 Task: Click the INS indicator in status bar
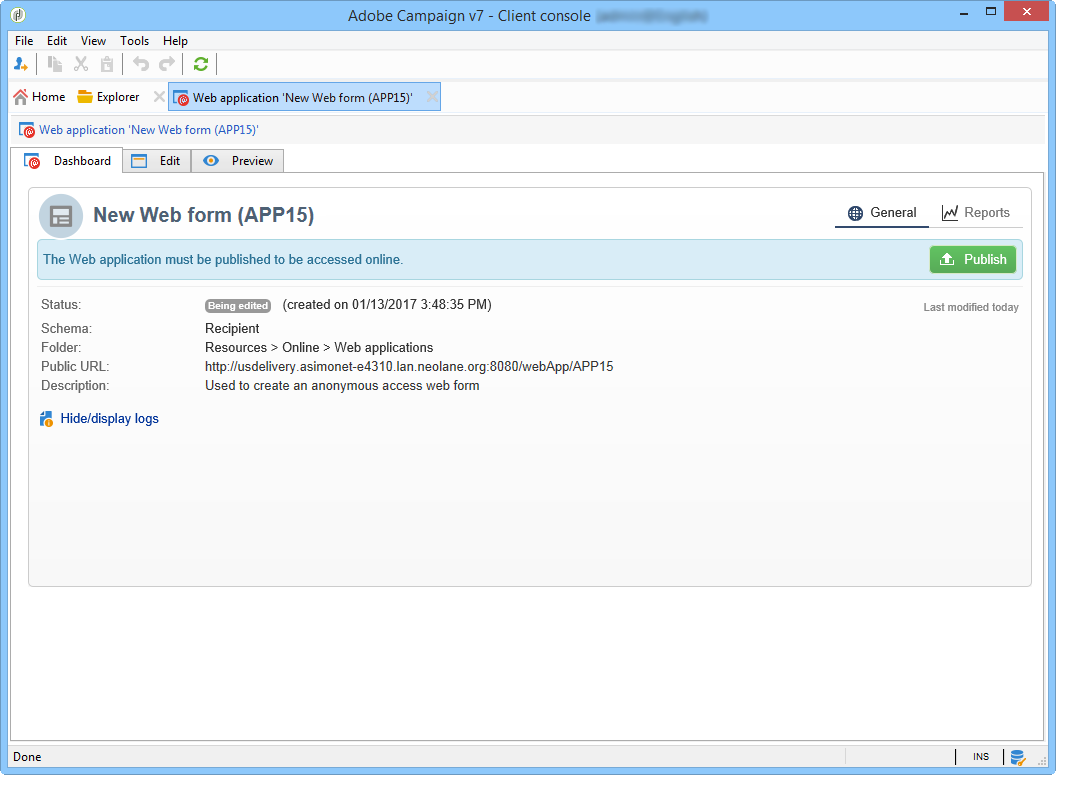[980, 757]
